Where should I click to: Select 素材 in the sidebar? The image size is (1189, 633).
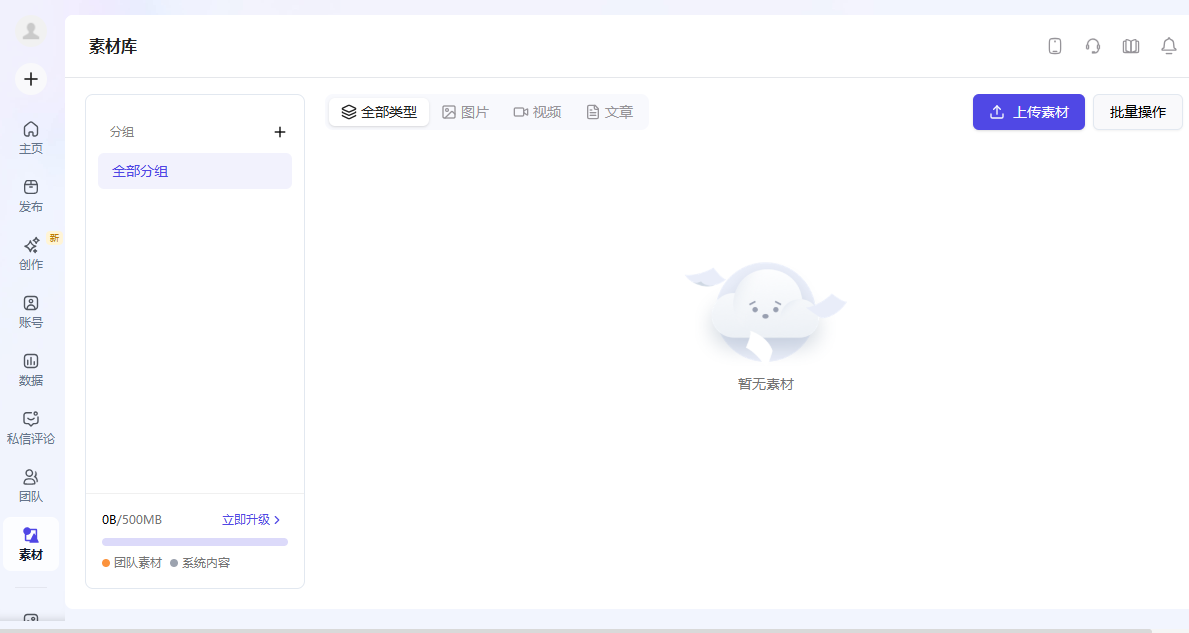(x=31, y=544)
